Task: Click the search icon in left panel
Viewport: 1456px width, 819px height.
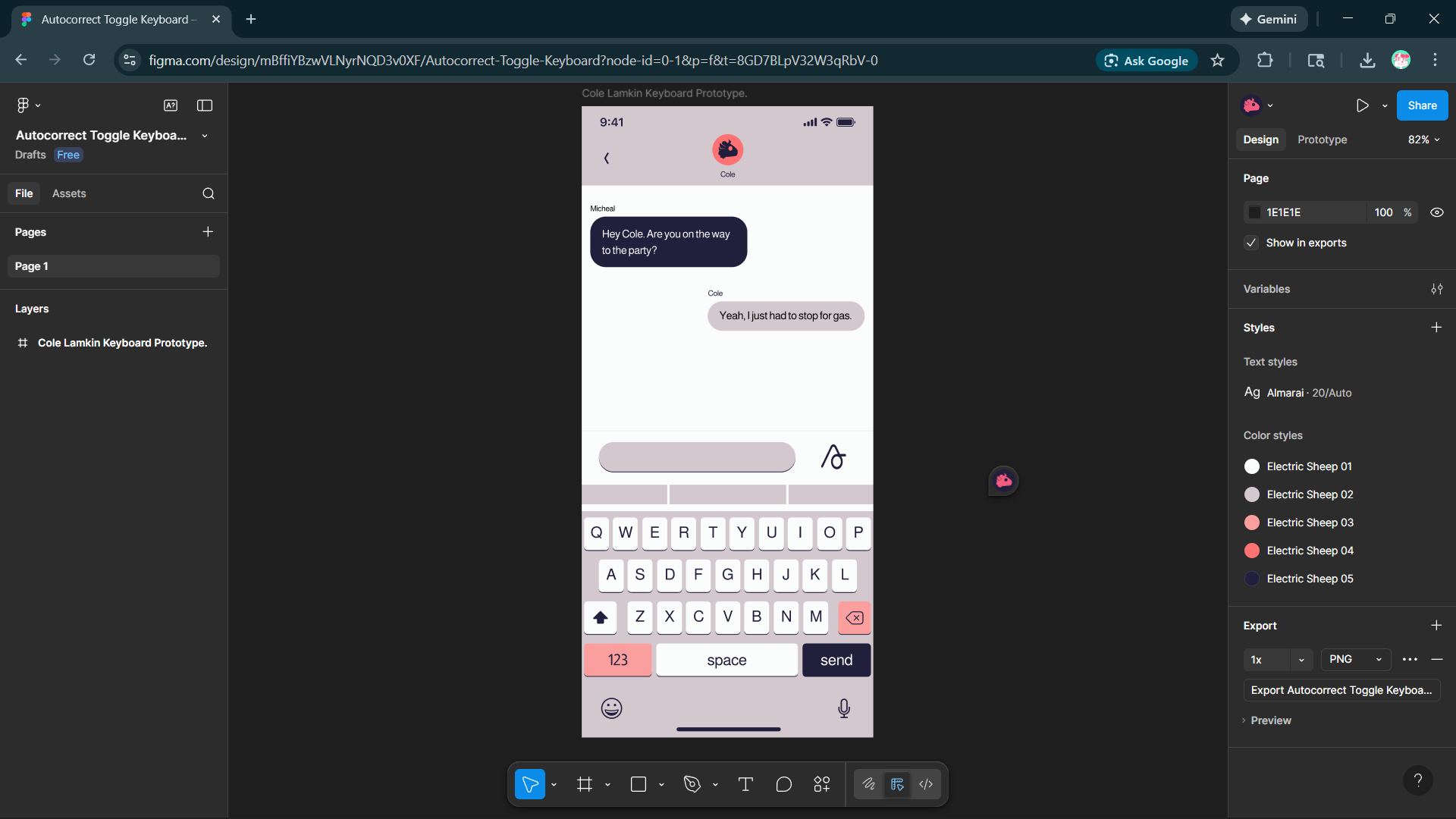Action: [209, 193]
